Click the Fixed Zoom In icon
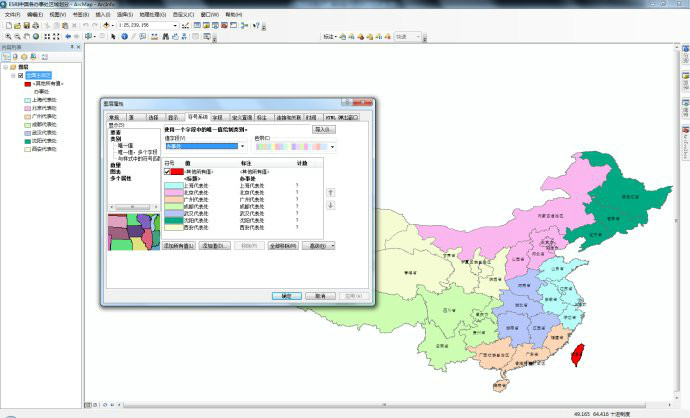 click(47, 37)
